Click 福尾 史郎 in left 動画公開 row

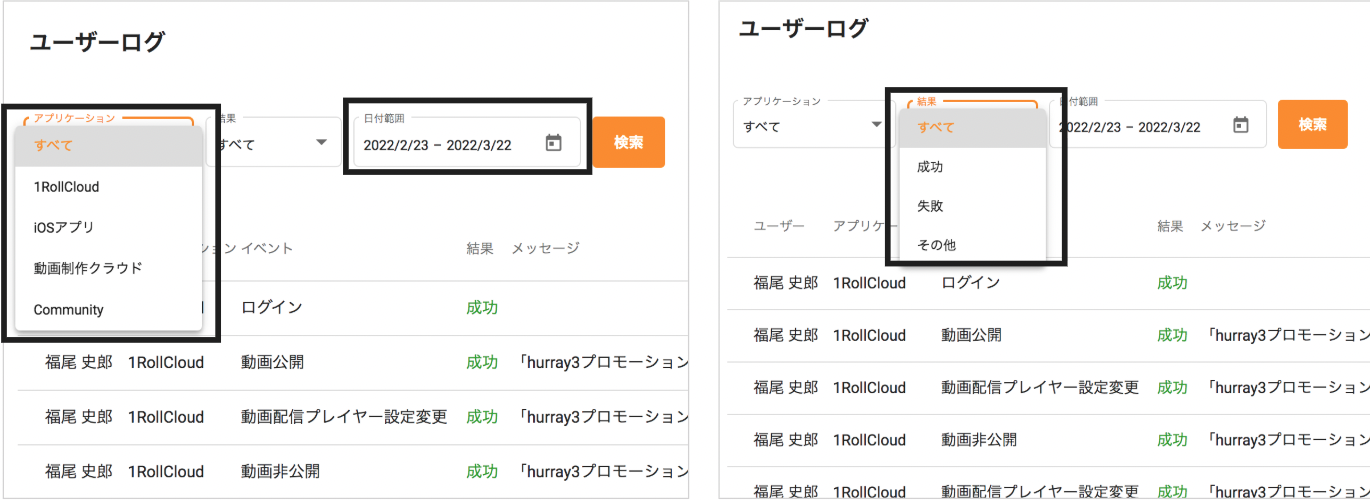(79, 362)
